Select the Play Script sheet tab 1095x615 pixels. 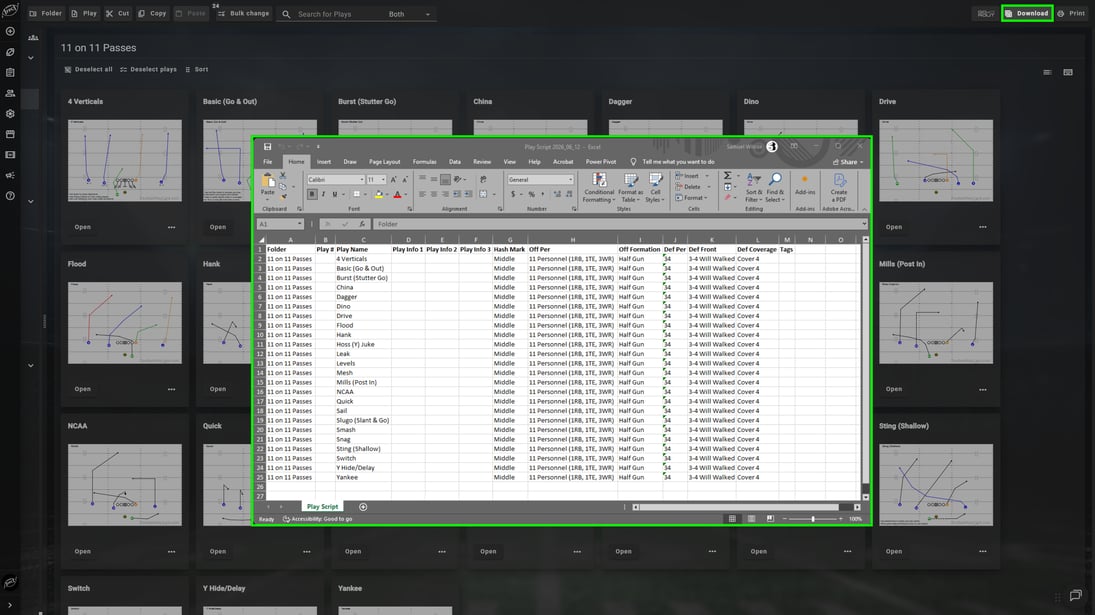pos(323,507)
